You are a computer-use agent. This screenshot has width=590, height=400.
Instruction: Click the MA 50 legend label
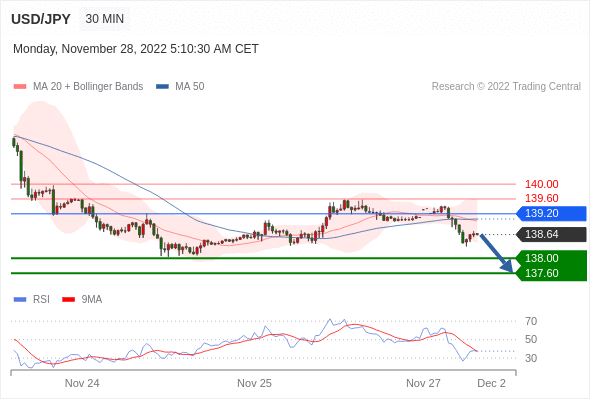click(x=190, y=87)
